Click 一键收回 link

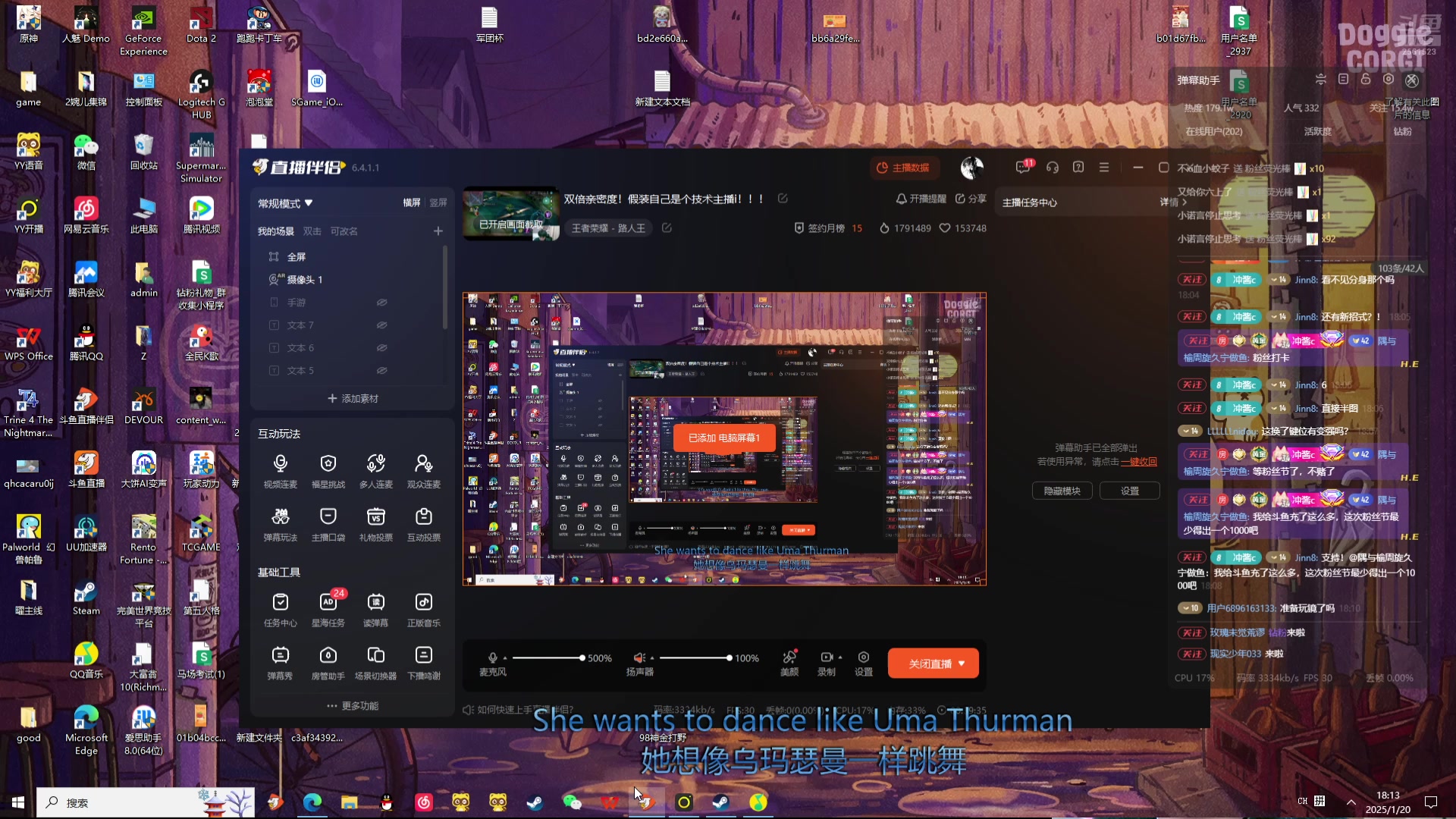(1138, 462)
